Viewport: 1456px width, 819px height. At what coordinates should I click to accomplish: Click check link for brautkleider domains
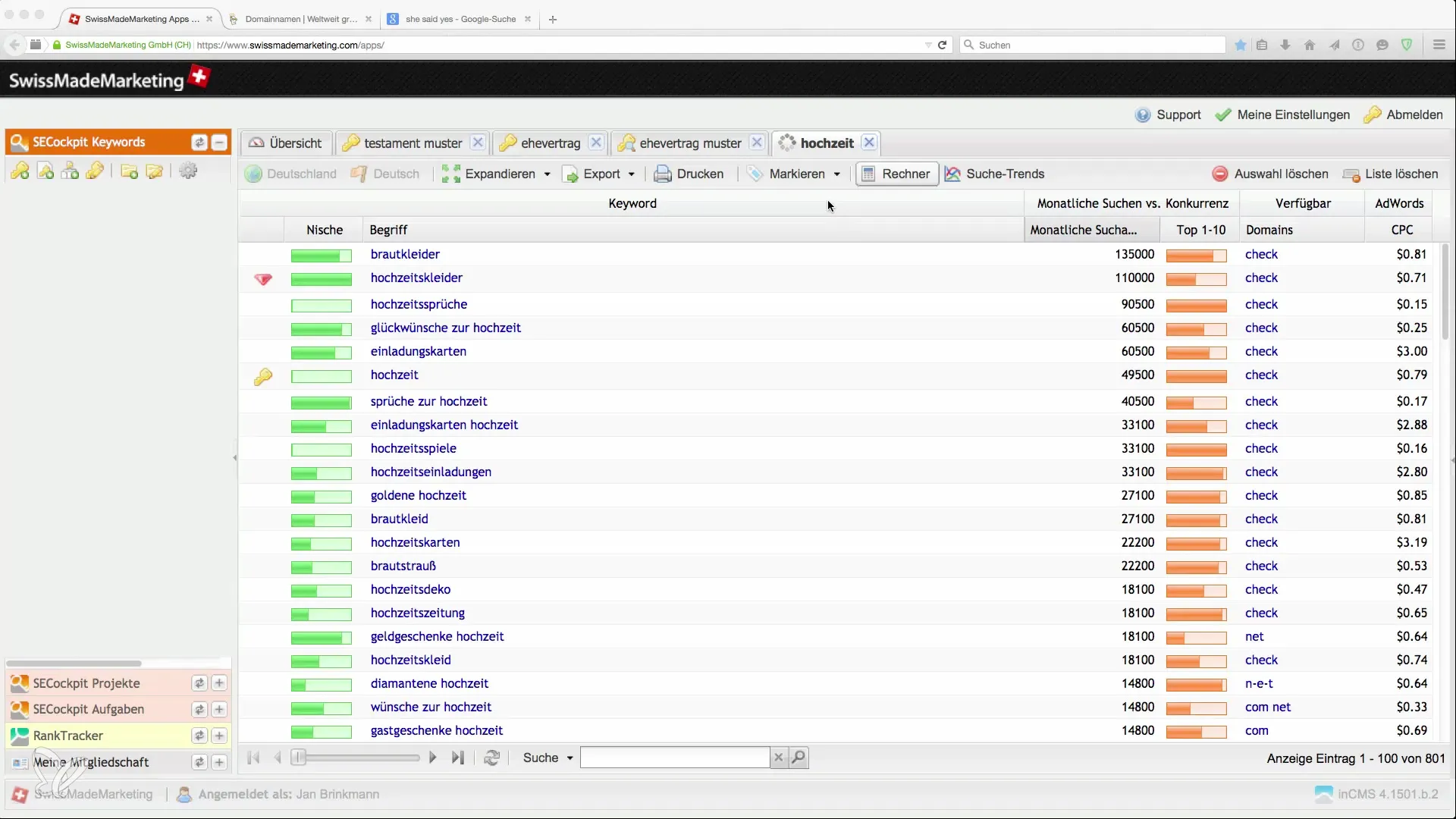pyautogui.click(x=1261, y=254)
